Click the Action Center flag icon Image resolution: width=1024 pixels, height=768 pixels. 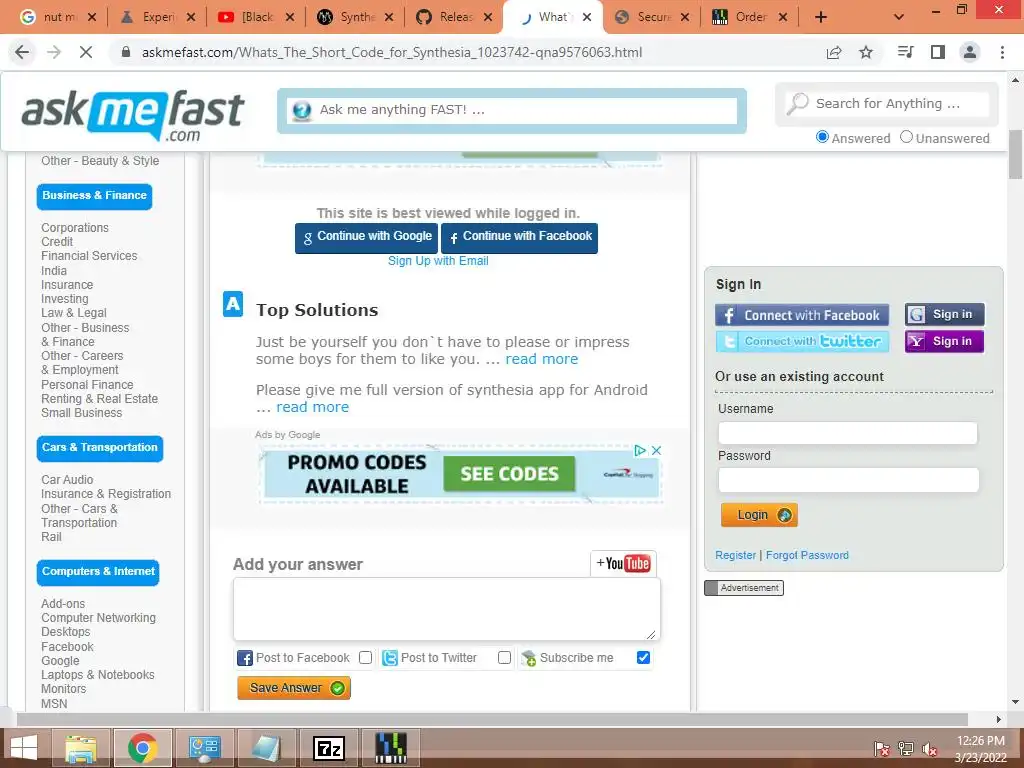pyautogui.click(x=882, y=749)
